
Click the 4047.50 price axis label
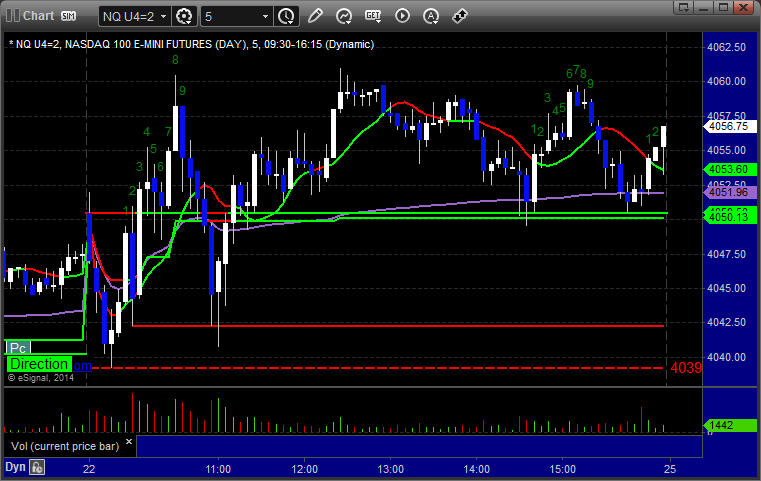(x=727, y=254)
